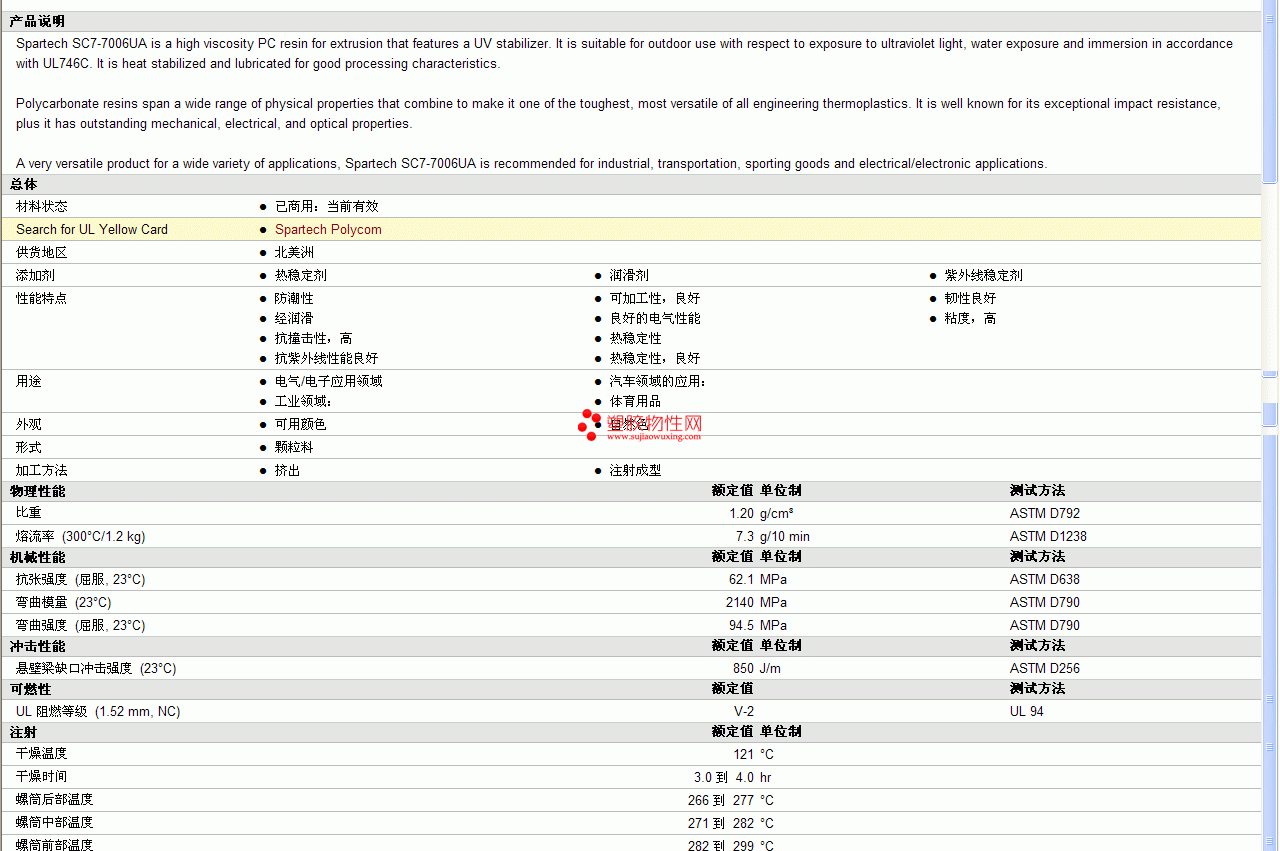Click the 机械性能 section header
This screenshot has width=1280, height=851.
click(37, 557)
